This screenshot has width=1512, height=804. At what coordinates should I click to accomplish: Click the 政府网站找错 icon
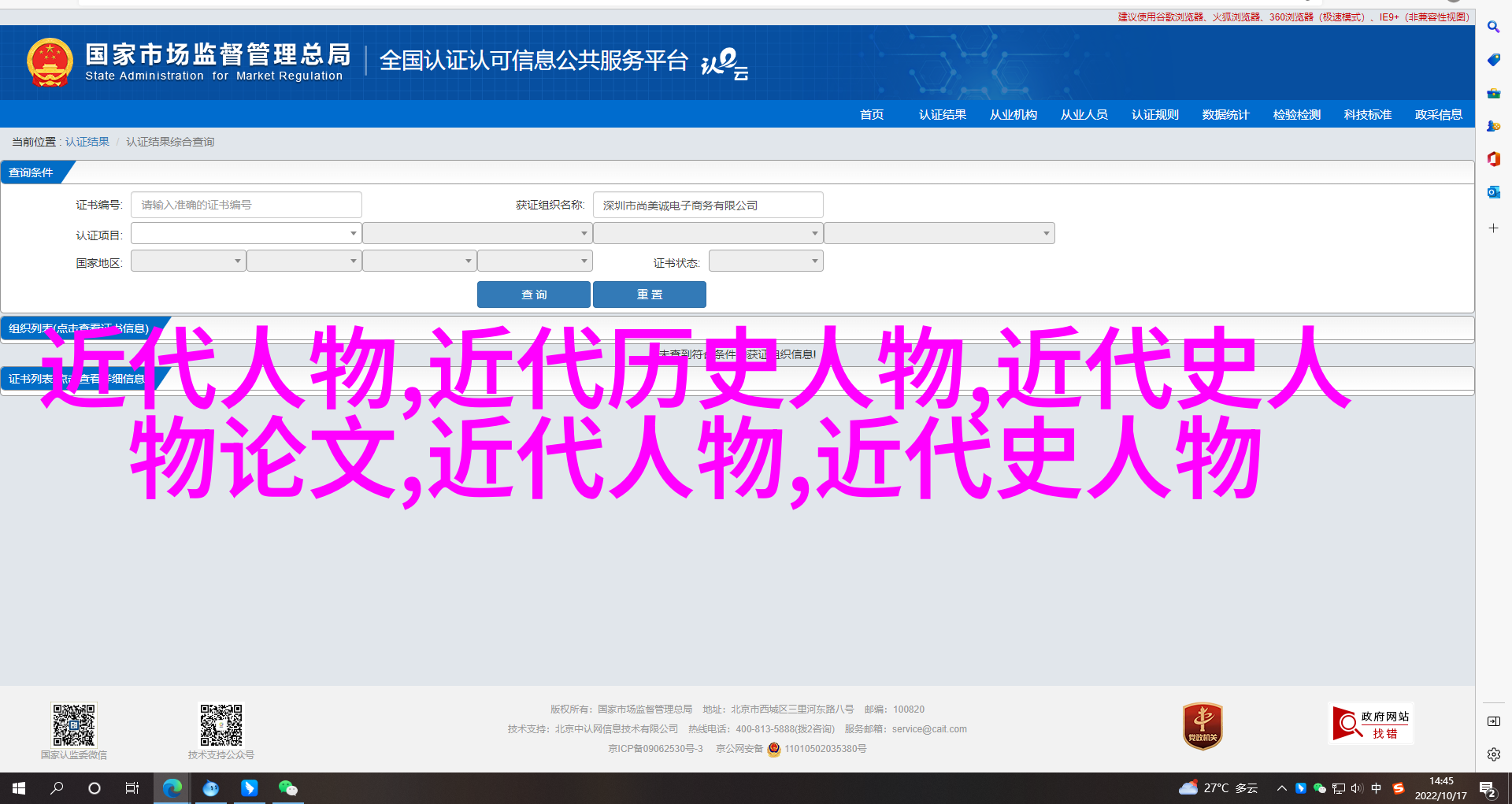(x=1370, y=723)
